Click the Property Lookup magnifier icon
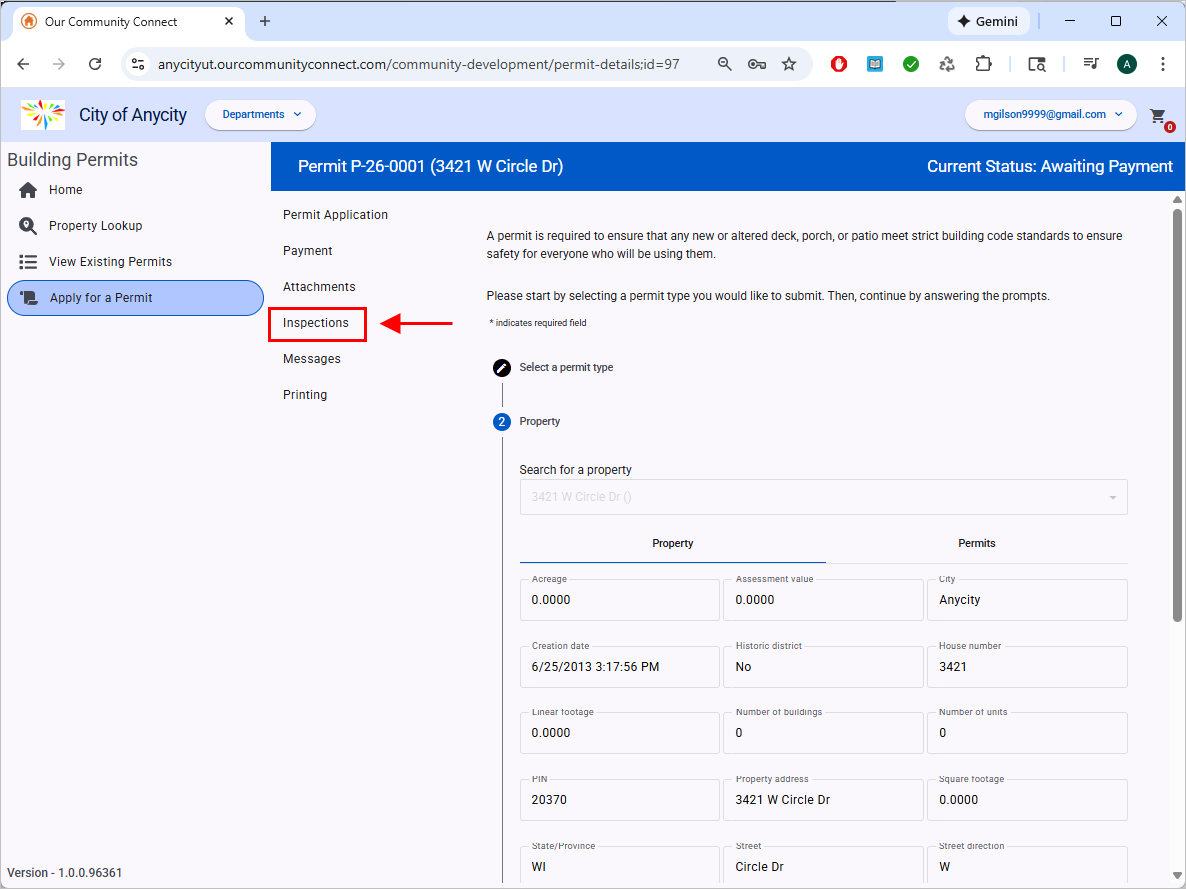The height and width of the screenshot is (889, 1186). [28, 226]
